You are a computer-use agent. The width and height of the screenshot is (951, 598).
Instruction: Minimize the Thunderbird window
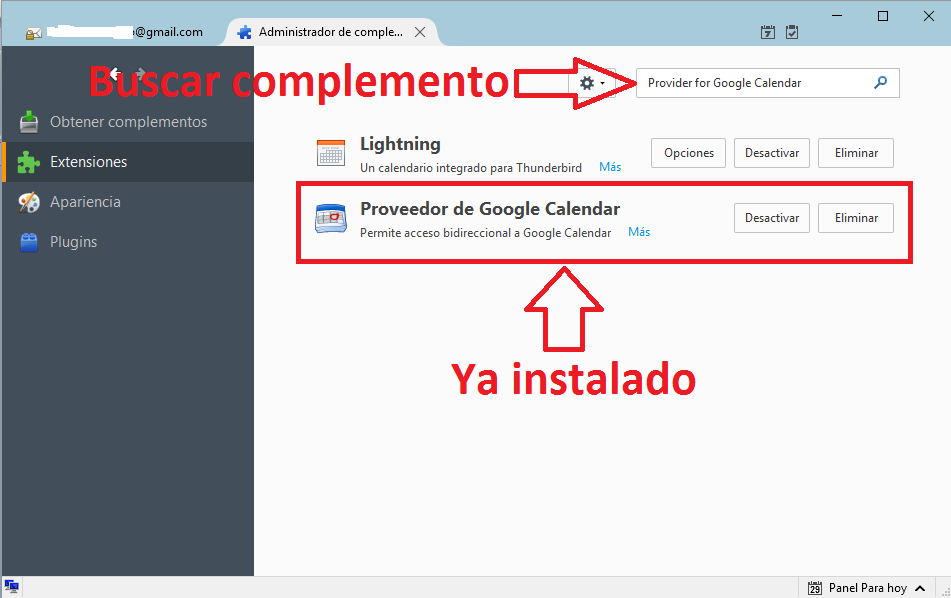(x=837, y=16)
